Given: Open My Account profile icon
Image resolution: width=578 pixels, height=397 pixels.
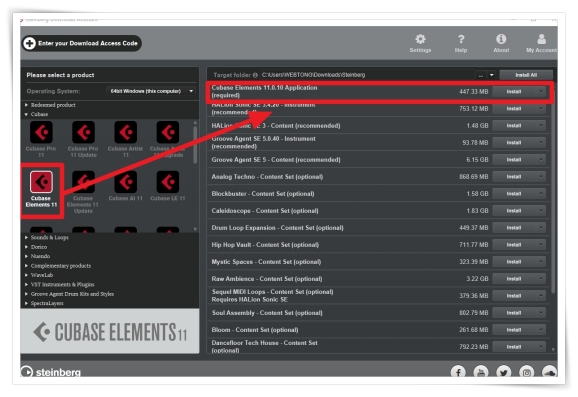Looking at the screenshot, I should [x=541, y=39].
